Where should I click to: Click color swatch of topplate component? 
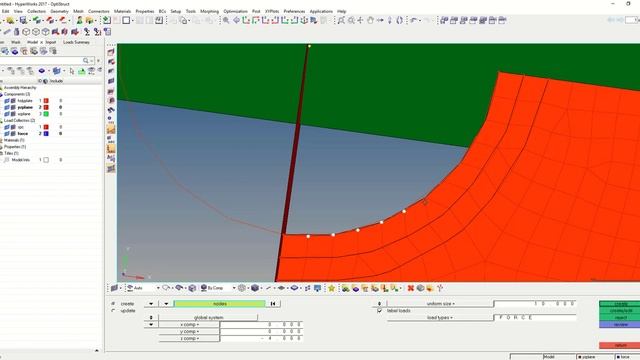point(46,100)
